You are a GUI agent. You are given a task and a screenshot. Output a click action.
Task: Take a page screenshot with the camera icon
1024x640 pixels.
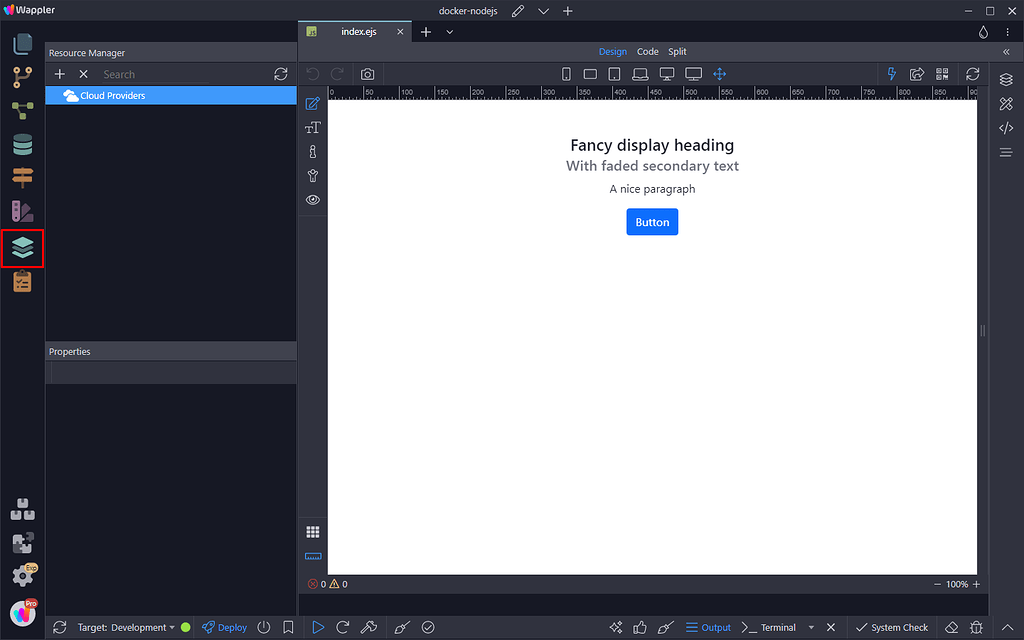click(x=367, y=73)
